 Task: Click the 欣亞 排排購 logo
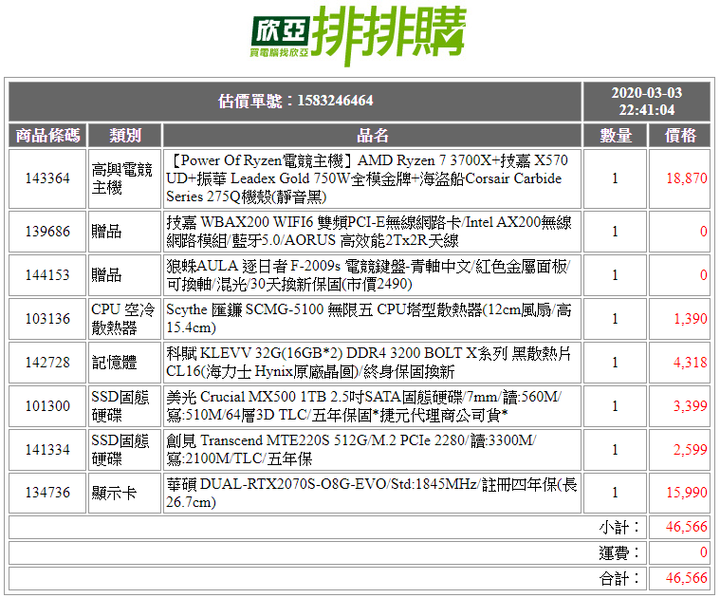(359, 36)
